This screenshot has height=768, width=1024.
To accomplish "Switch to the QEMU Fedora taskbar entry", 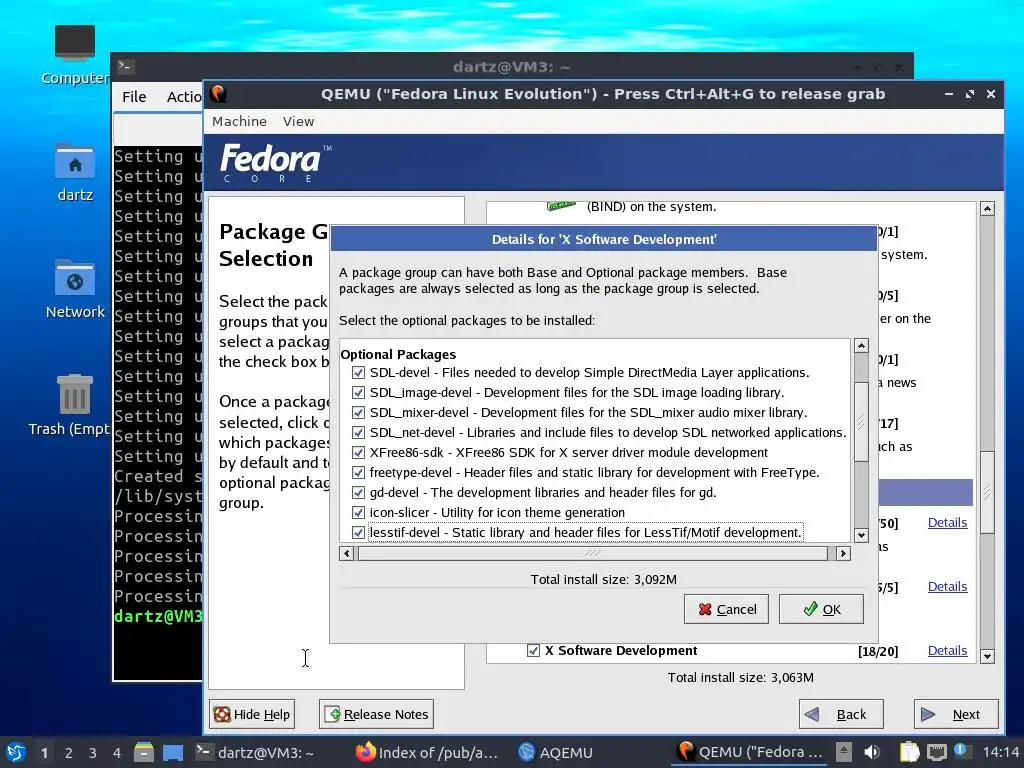I will [x=750, y=752].
